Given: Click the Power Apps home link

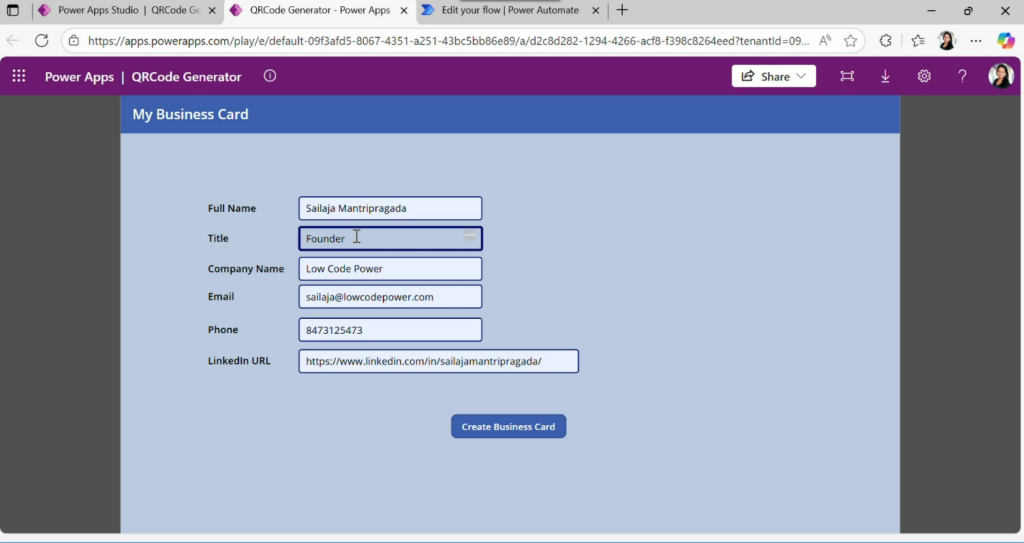Looking at the screenshot, I should (79, 76).
